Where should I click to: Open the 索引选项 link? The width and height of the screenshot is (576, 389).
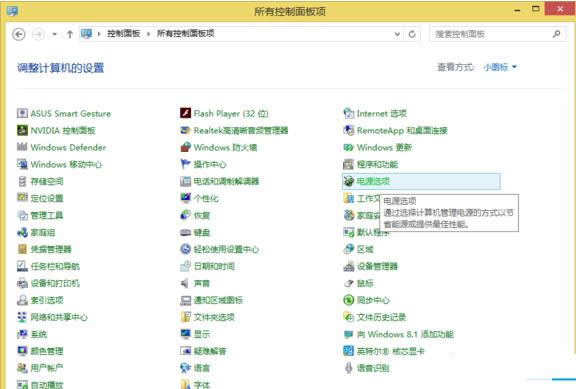(x=47, y=300)
